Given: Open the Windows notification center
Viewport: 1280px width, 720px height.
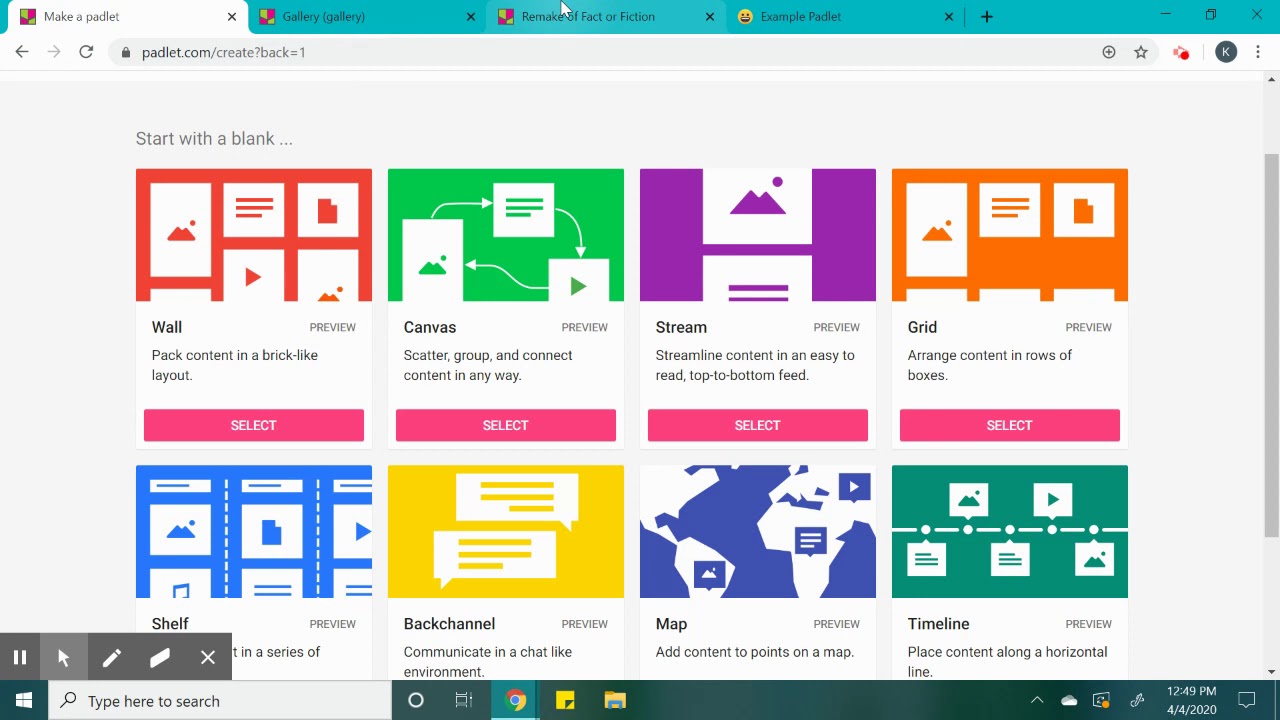Looking at the screenshot, I should tap(1246, 700).
